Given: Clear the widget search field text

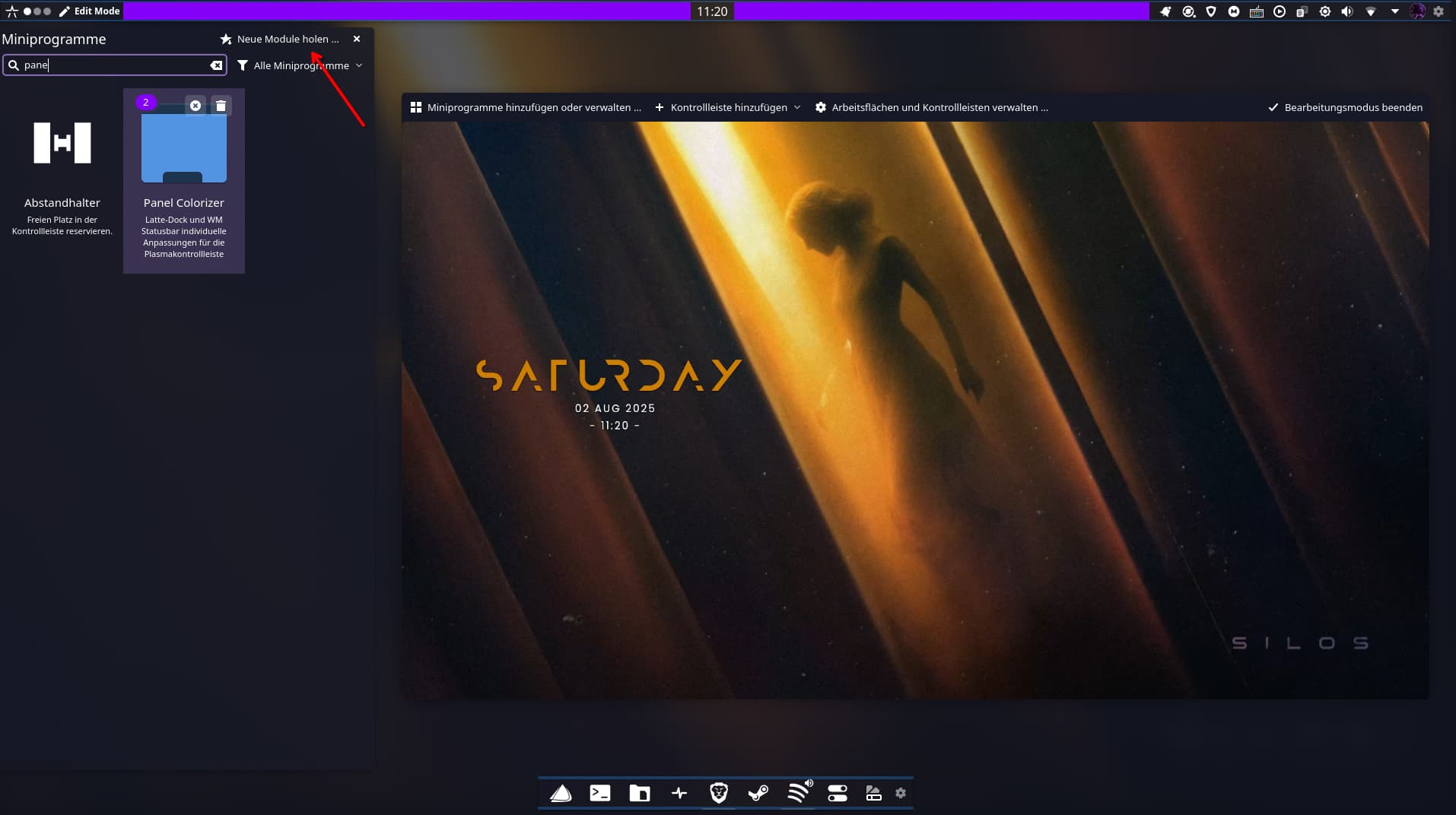Looking at the screenshot, I should pyautogui.click(x=216, y=65).
